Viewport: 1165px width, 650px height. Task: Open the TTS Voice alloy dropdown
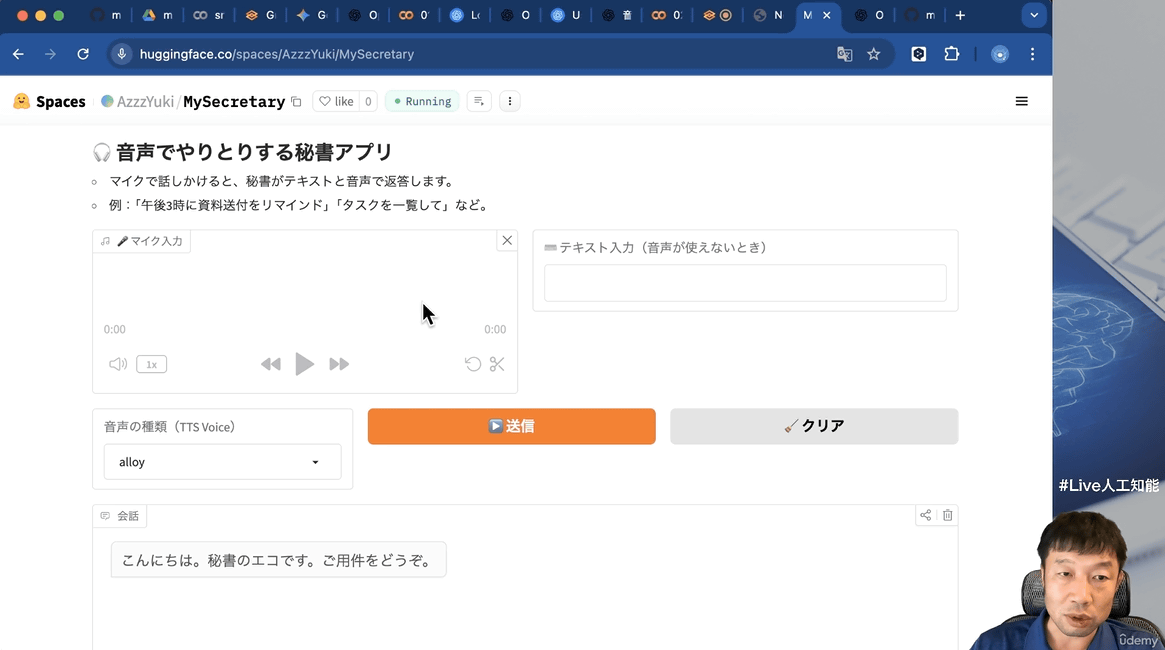point(222,462)
